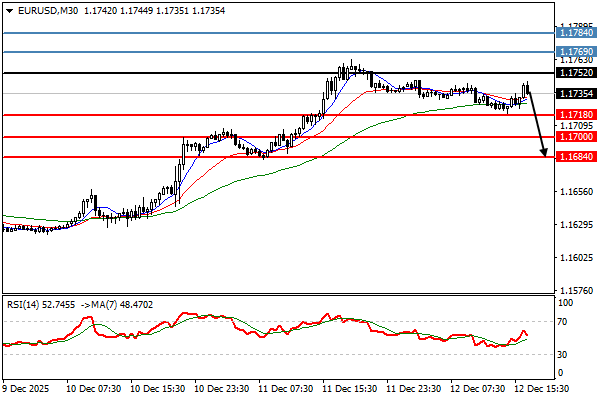The height and width of the screenshot is (400, 600).
Task: Click the RSI(14) indicator label
Action: pos(24,303)
